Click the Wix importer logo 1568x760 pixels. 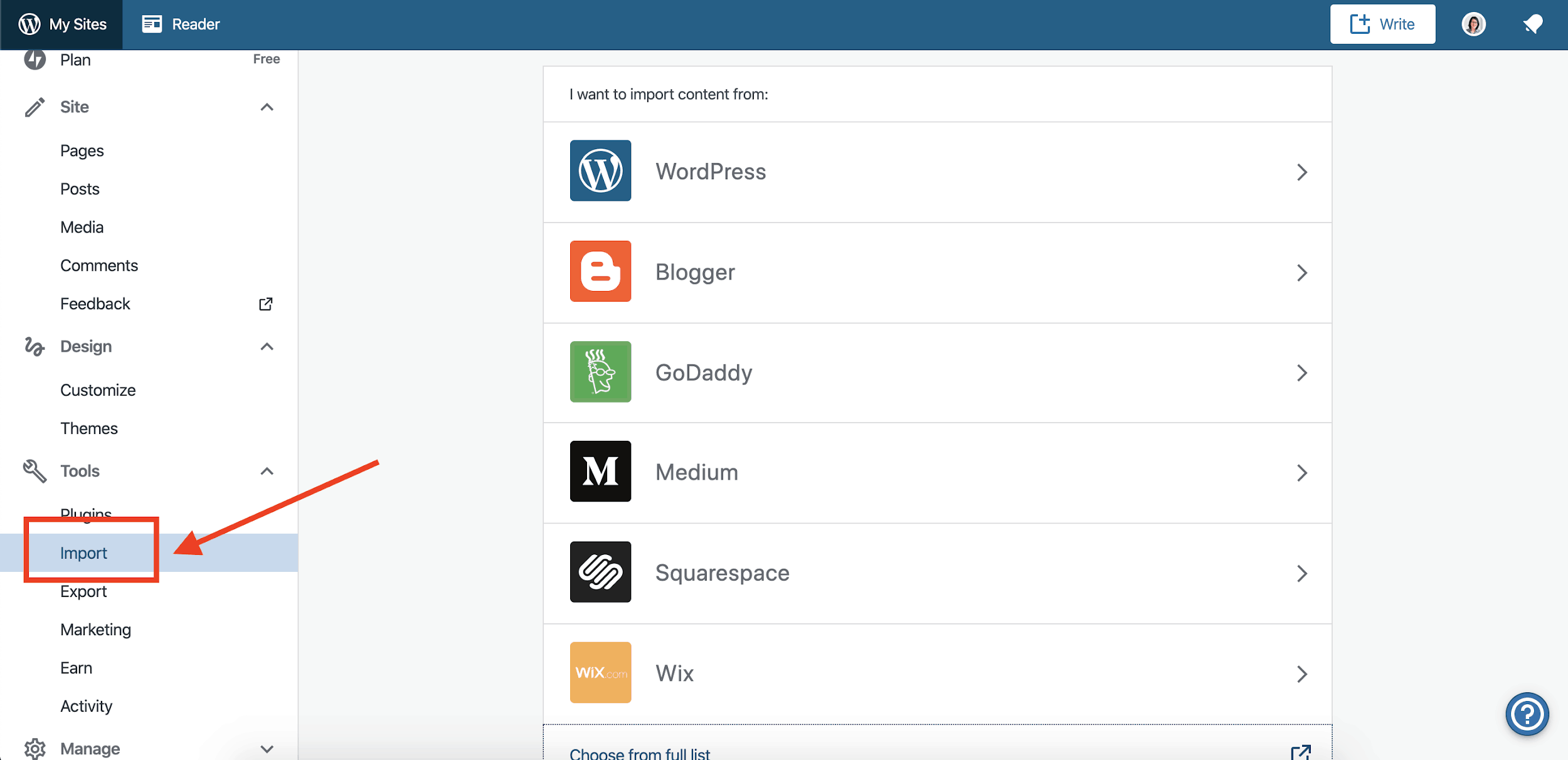(600, 672)
